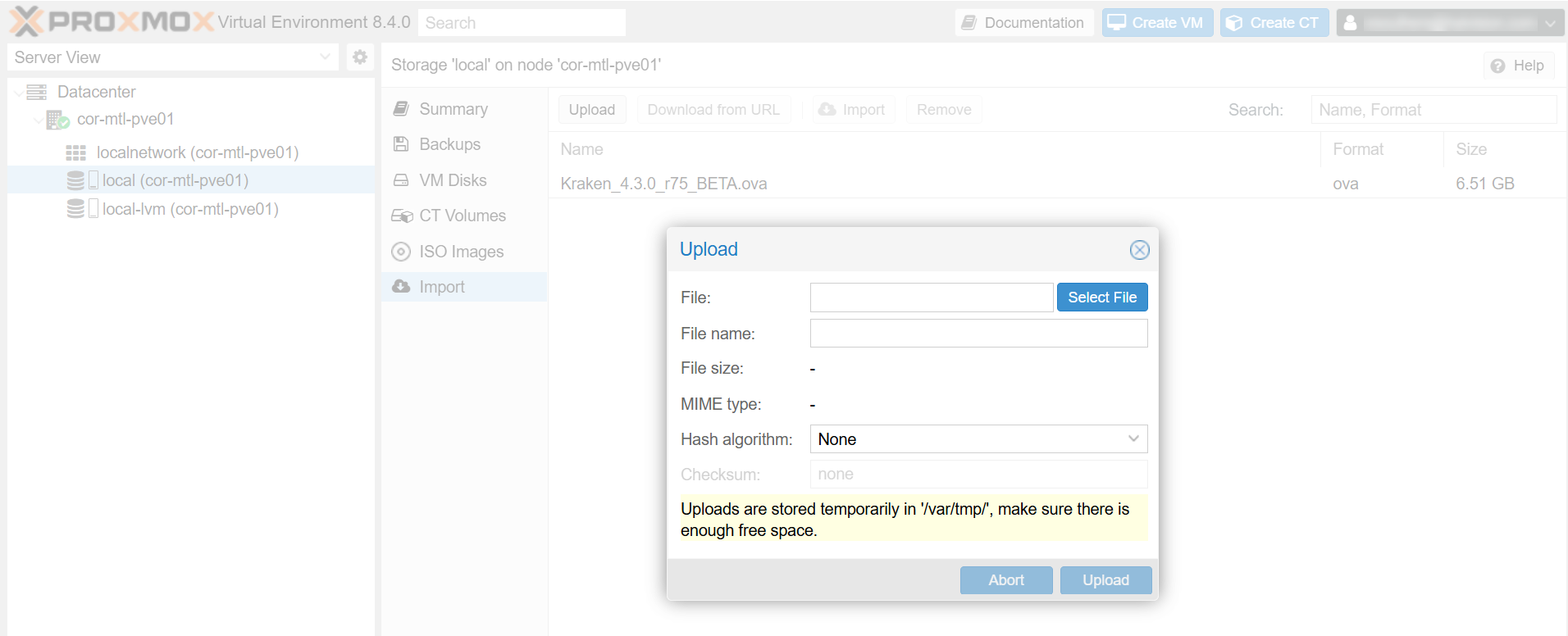Open the CT Volumes section
The image size is (1568, 636).
point(462,216)
